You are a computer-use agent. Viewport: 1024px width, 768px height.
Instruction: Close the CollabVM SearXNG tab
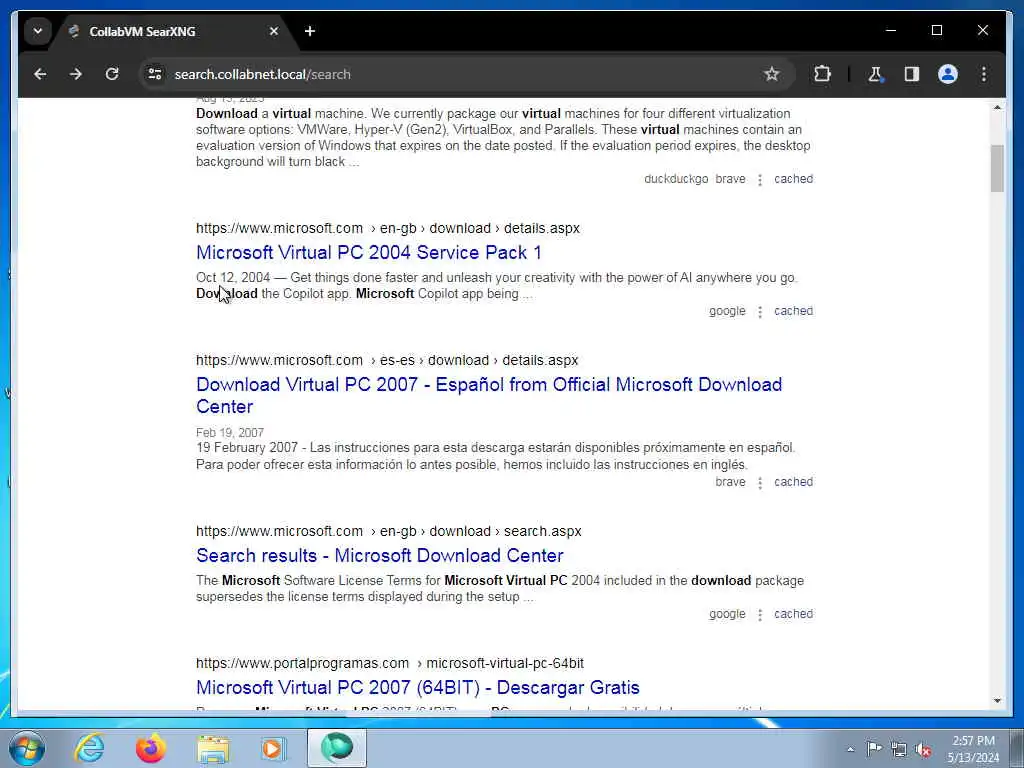[x=274, y=31]
